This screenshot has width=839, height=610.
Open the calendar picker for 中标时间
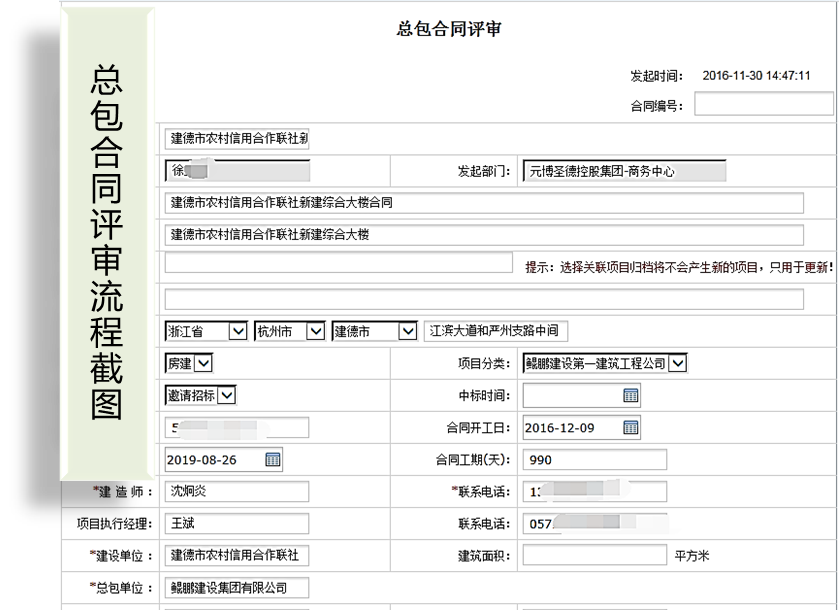pos(630,396)
